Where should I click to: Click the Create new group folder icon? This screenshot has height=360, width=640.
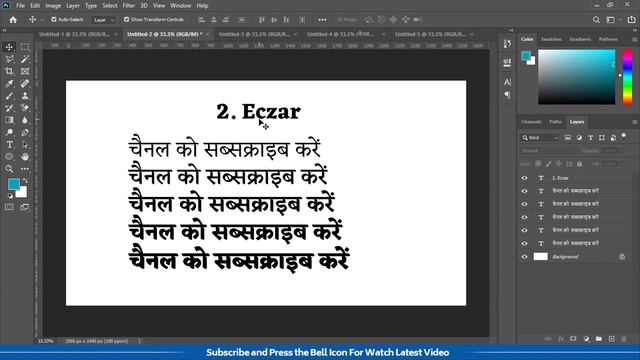point(599,339)
